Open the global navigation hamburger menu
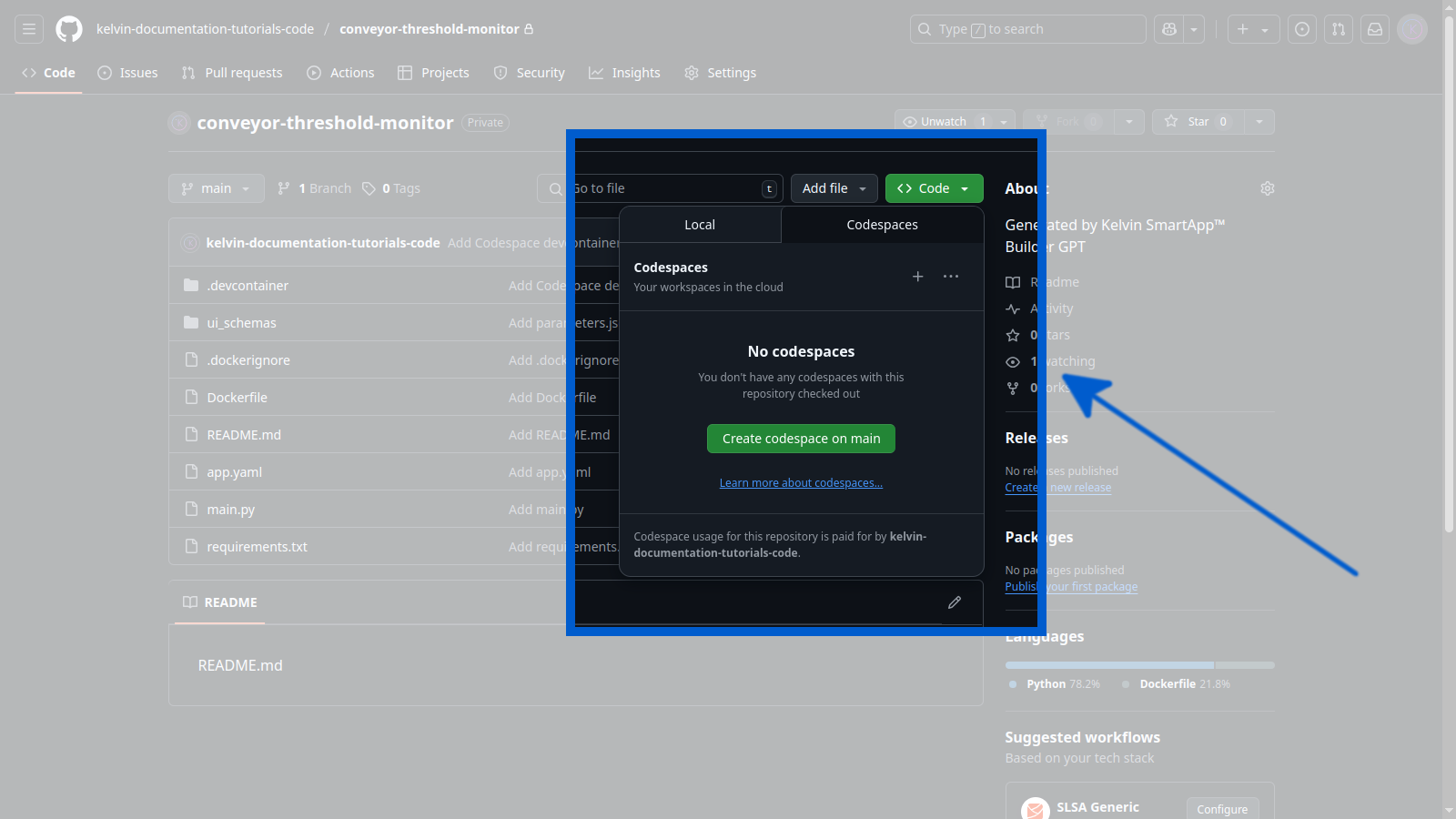This screenshot has width=1456, height=819. click(28, 28)
